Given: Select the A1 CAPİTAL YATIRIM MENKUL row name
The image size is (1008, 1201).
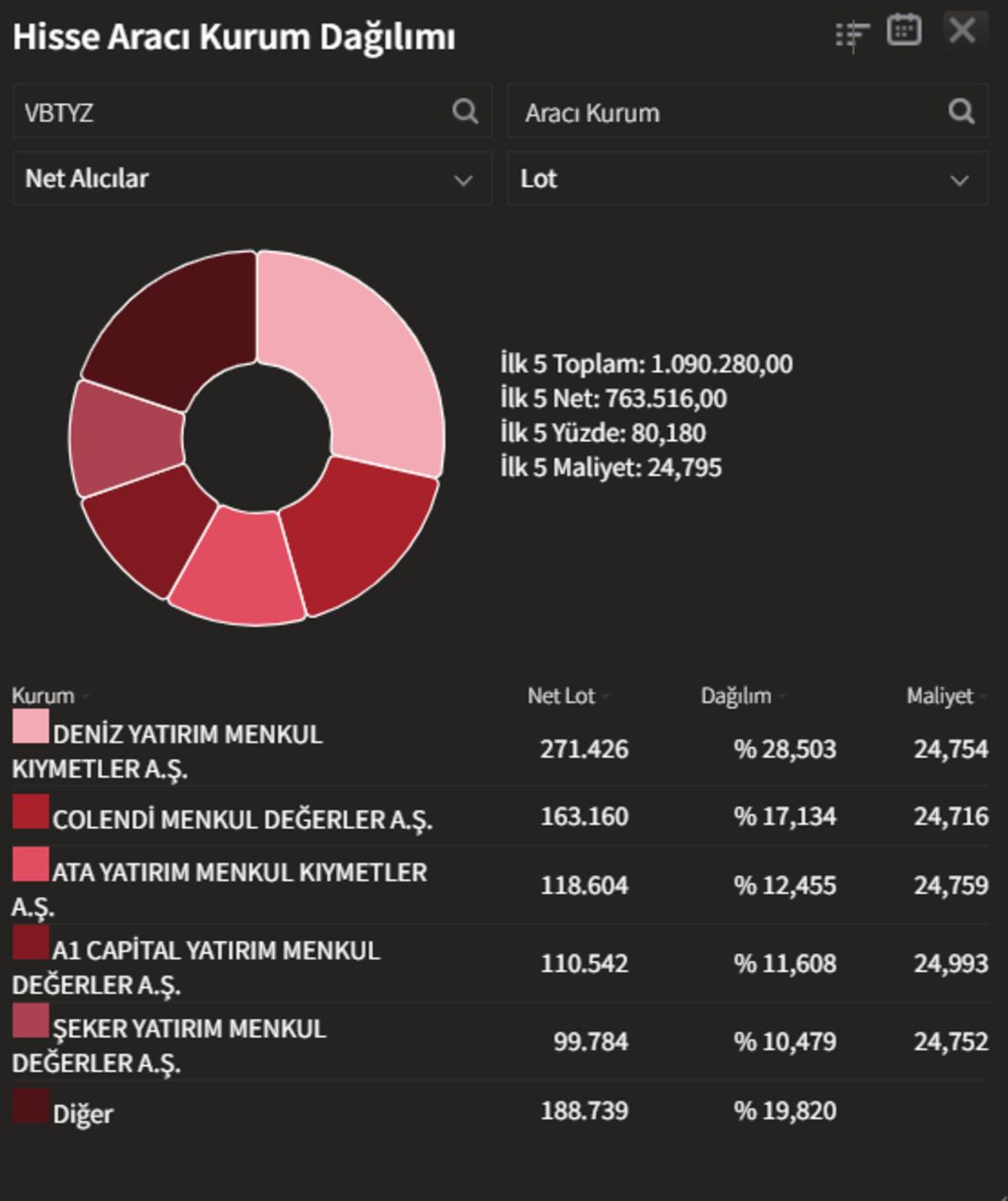Looking at the screenshot, I should [196, 967].
